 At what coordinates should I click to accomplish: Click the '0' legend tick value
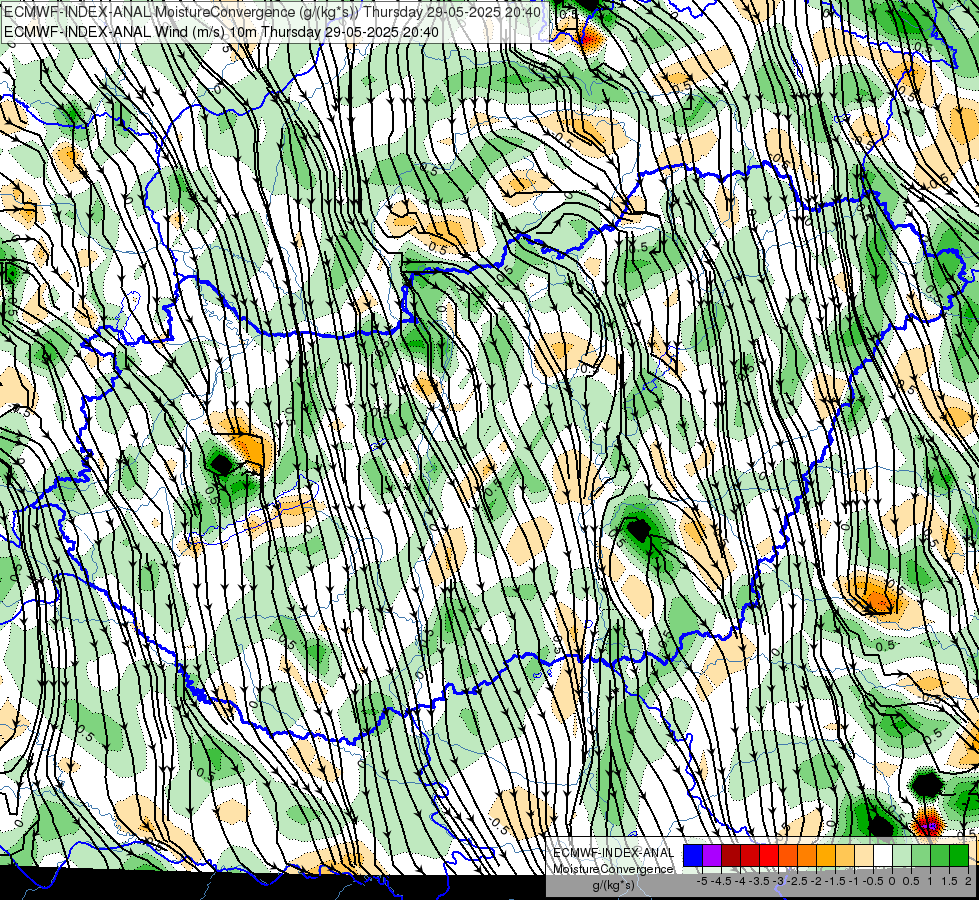click(892, 881)
